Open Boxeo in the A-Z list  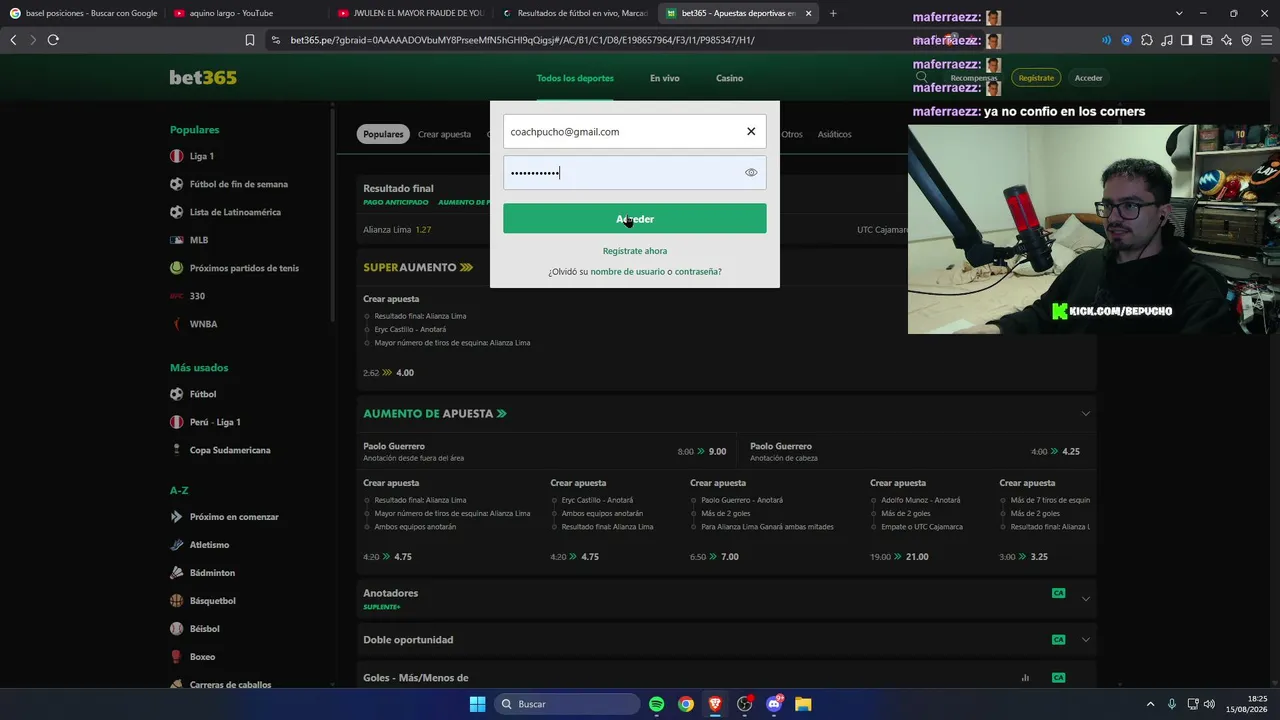tap(202, 657)
